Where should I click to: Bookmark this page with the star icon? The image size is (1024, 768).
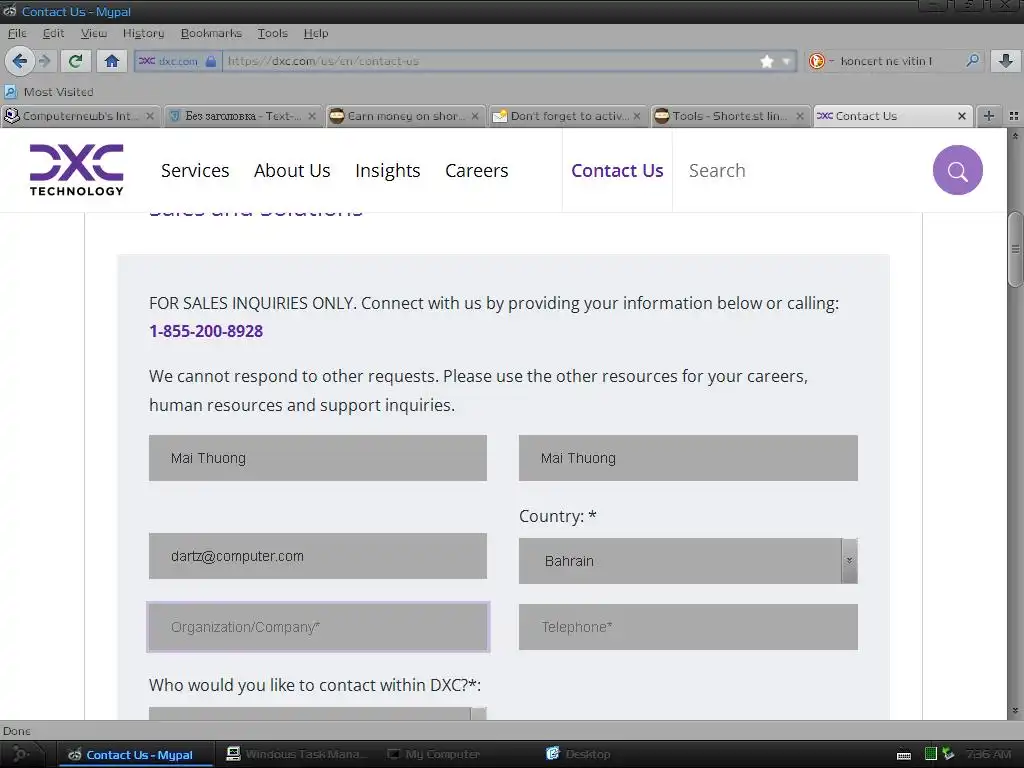(x=767, y=61)
